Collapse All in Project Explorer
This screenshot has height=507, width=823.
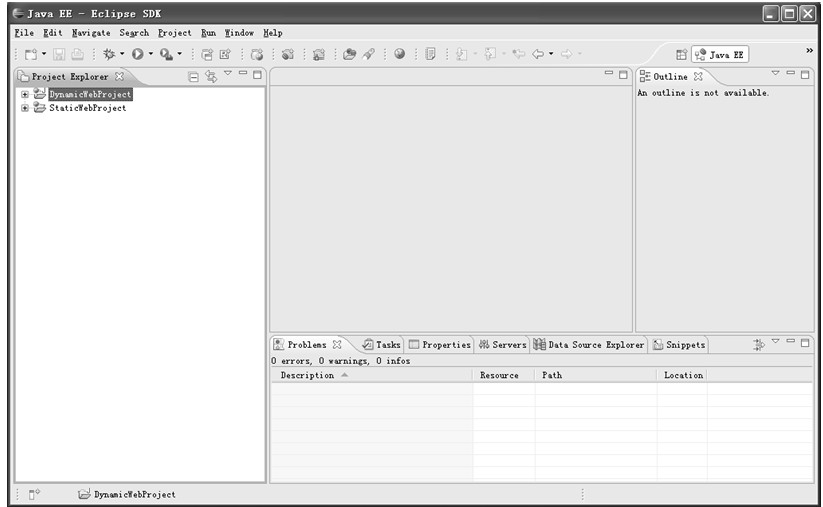(x=193, y=77)
